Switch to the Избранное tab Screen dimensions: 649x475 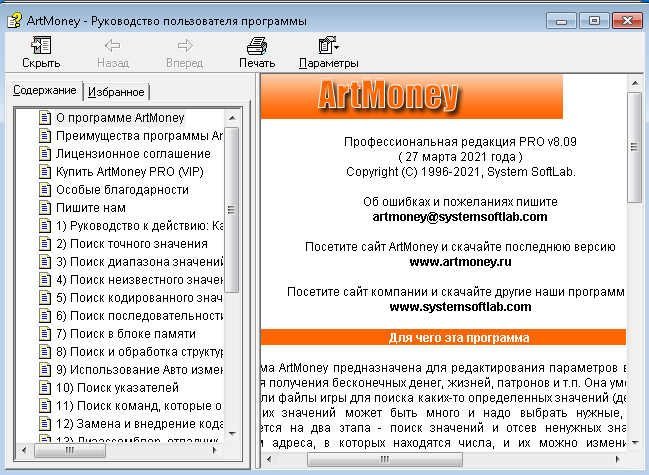coord(117,92)
